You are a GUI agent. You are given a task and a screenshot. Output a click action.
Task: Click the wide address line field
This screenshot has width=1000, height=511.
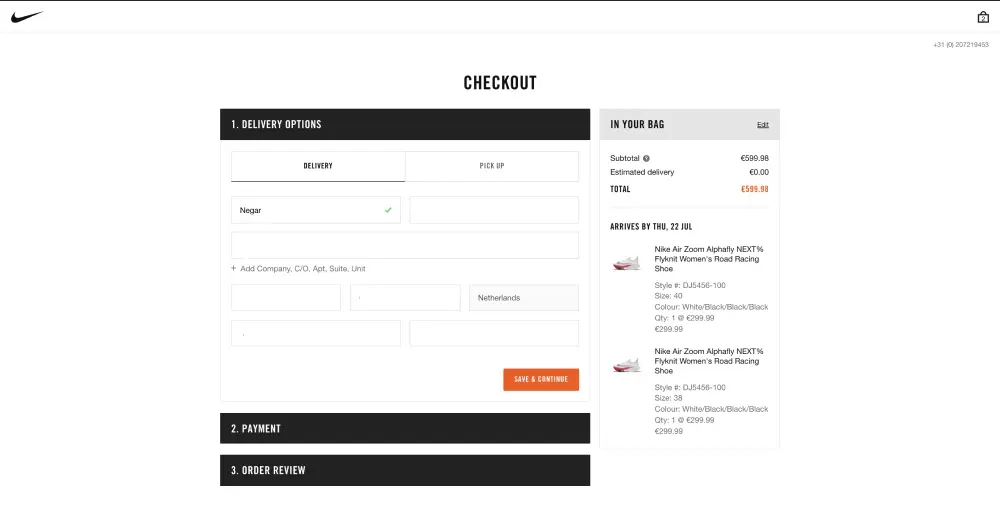(x=405, y=245)
